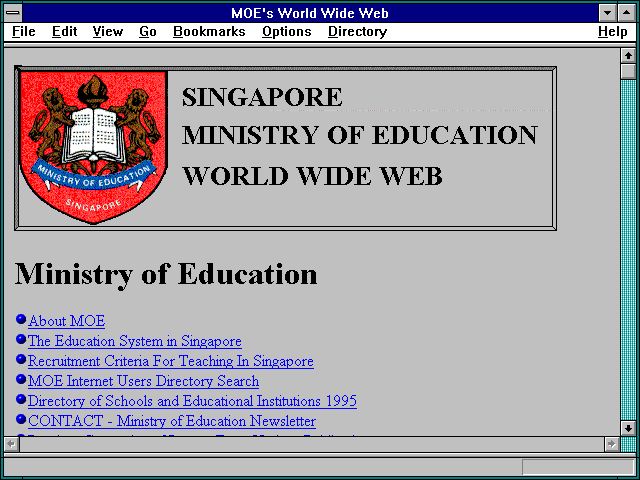Open the window control menu box
Screen dimensions: 640x480
point(13,13)
